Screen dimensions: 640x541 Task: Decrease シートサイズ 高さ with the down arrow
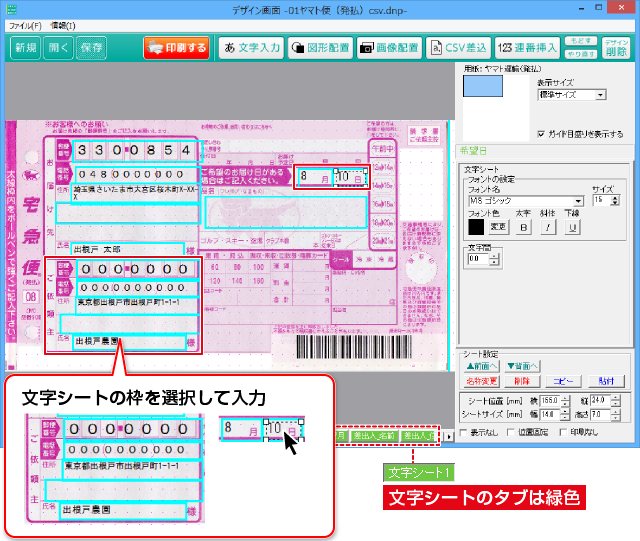pos(616,417)
